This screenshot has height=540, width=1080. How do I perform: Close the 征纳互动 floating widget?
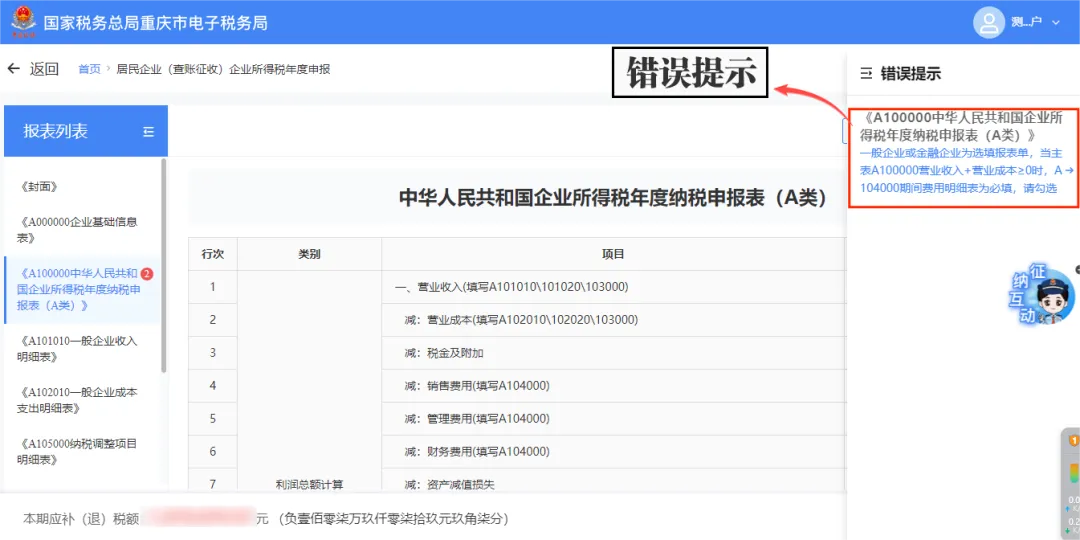pyautogui.click(x=1077, y=269)
